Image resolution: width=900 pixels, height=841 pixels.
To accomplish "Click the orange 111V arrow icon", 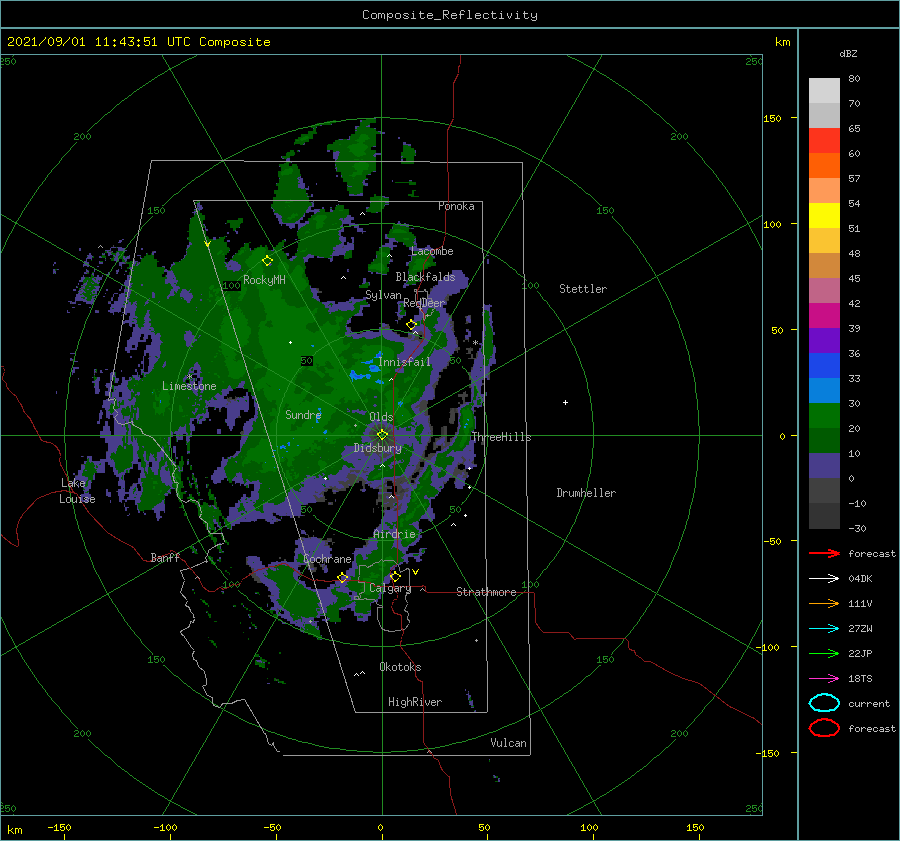I will coord(824,603).
